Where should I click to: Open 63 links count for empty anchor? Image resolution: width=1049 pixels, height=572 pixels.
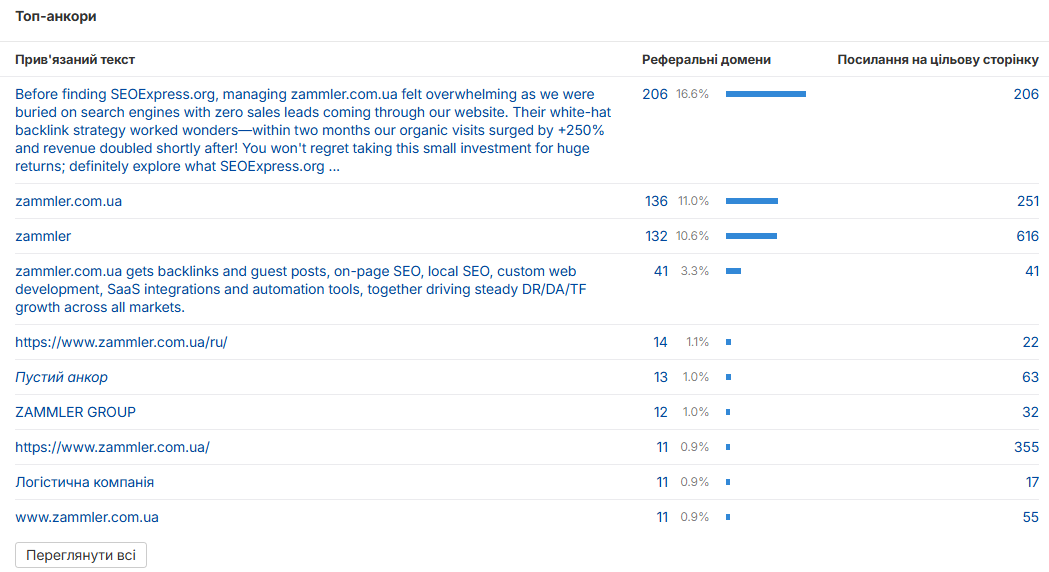[x=1030, y=377]
